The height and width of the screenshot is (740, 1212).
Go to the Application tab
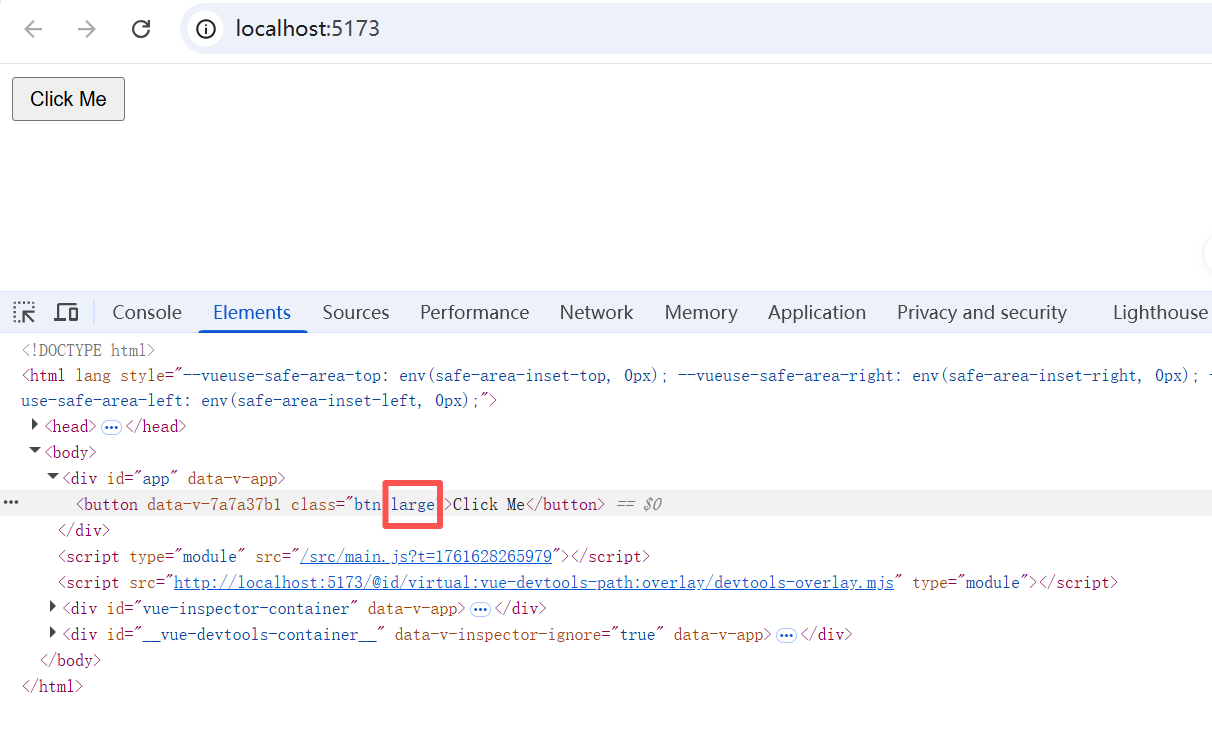(817, 312)
